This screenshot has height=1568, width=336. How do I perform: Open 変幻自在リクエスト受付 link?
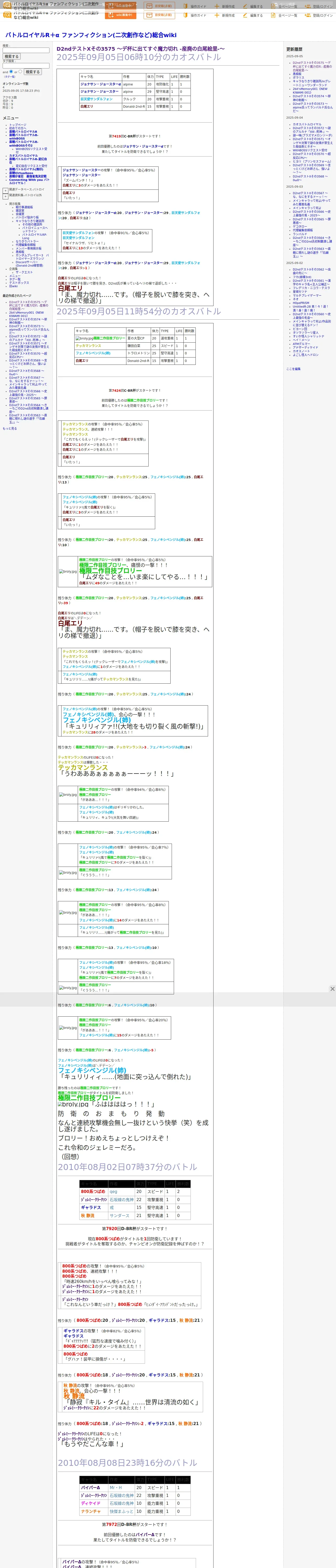31,166
